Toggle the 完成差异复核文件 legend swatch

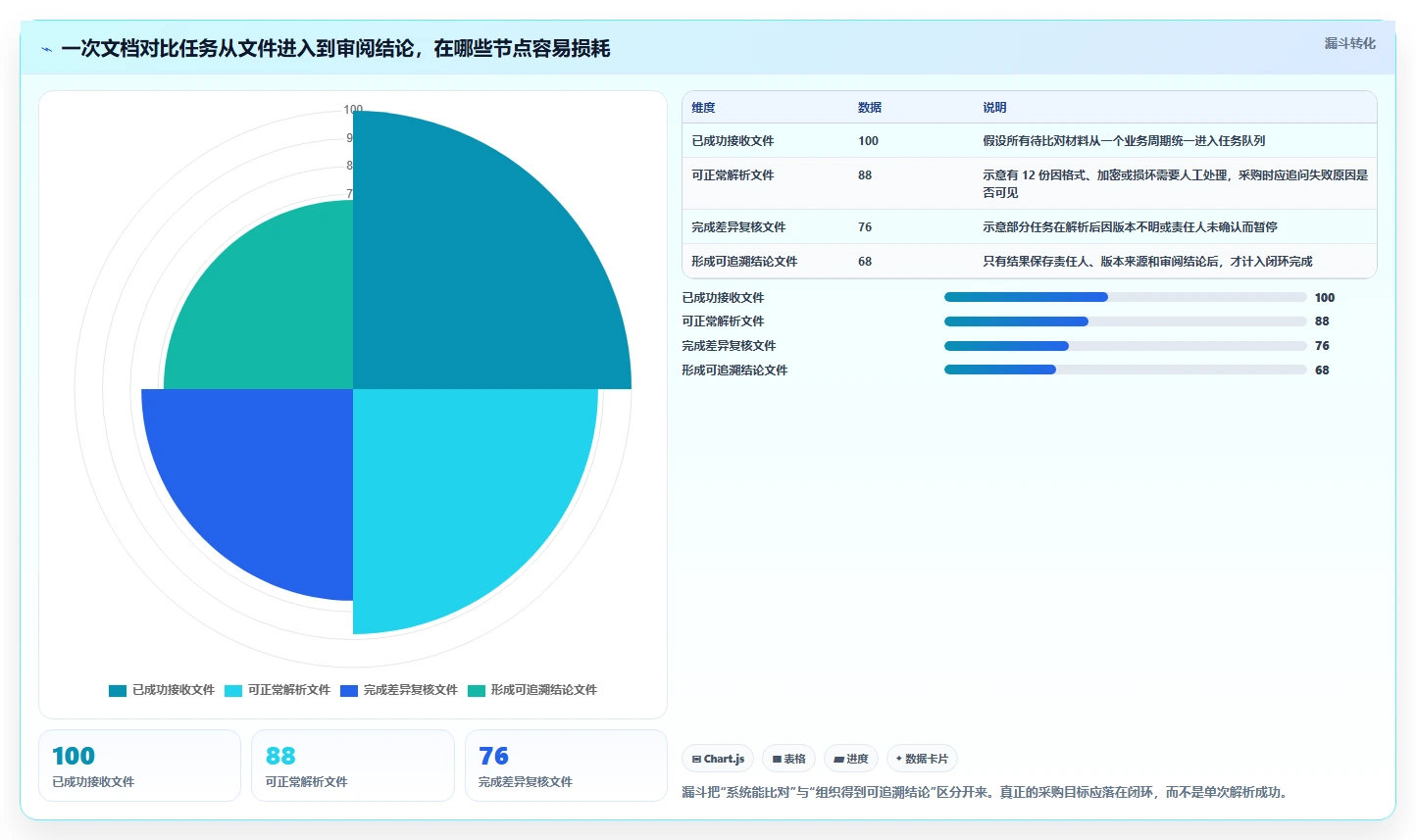(x=349, y=690)
